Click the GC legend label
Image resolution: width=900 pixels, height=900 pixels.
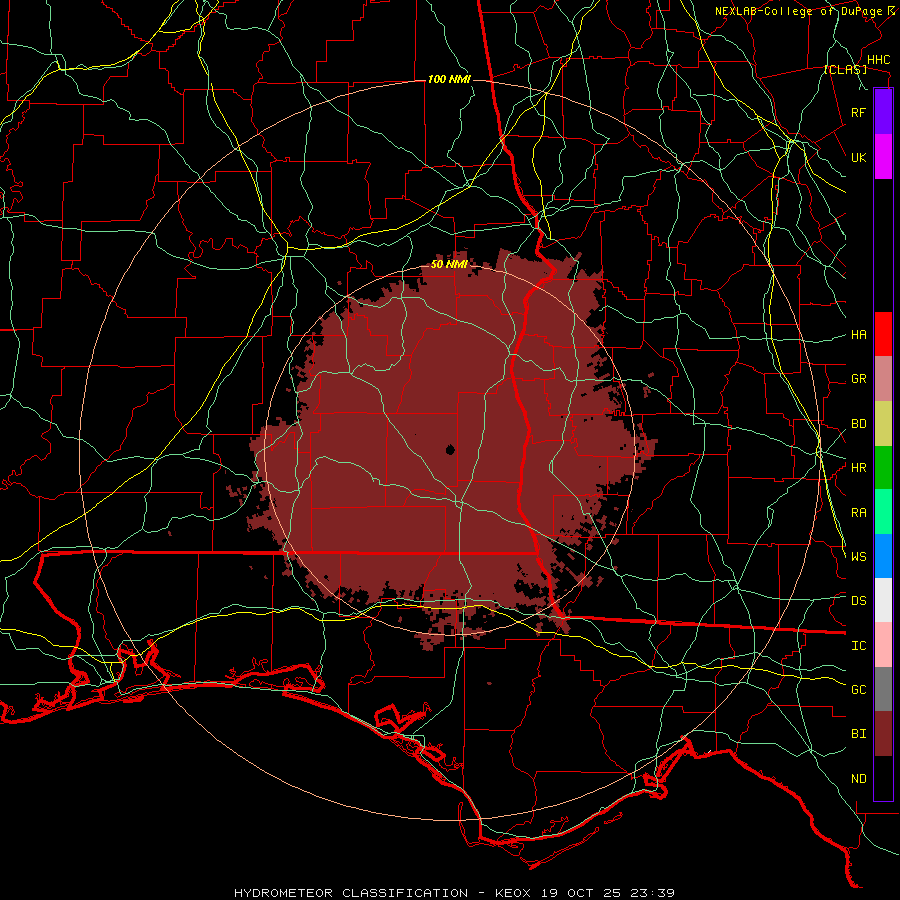tap(859, 689)
